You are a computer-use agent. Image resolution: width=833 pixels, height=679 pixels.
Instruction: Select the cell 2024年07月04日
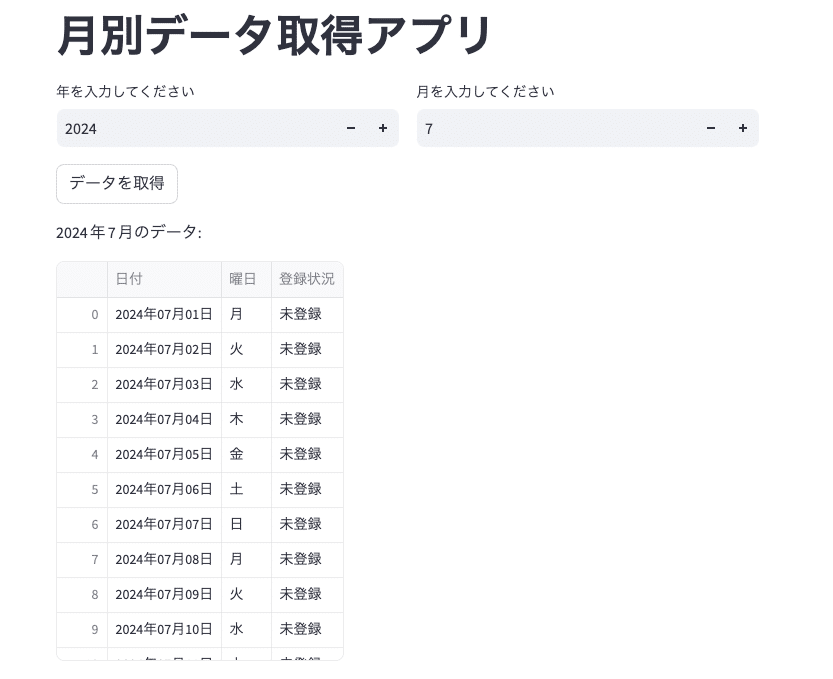(164, 420)
